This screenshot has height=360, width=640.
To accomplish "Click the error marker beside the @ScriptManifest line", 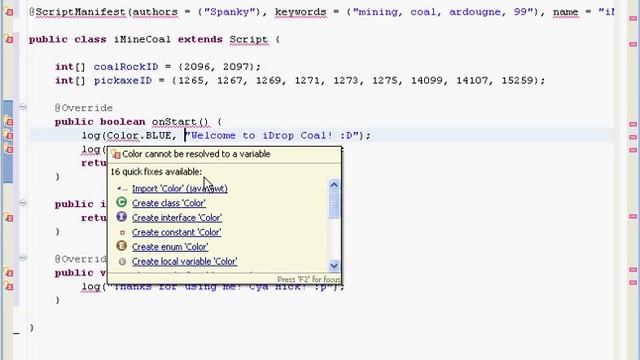I will pyautogui.click(x=9, y=12).
